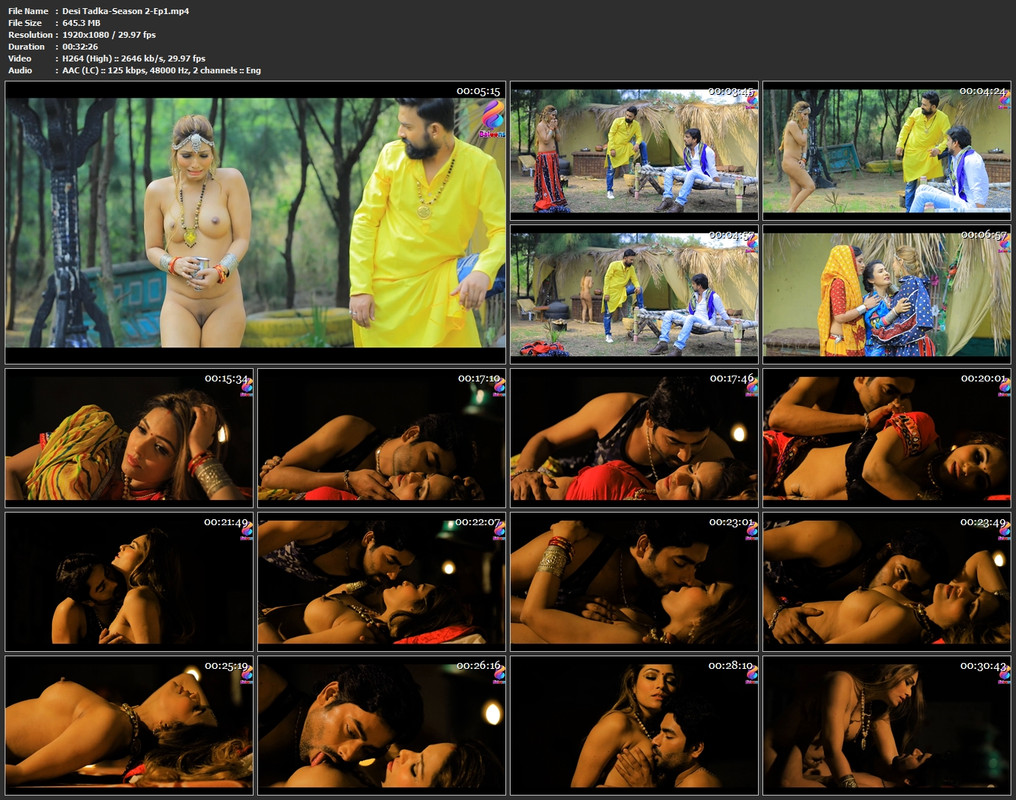The width and height of the screenshot is (1016, 800).
Task: Click the duration value '00:32:26'
Action: click(80, 47)
